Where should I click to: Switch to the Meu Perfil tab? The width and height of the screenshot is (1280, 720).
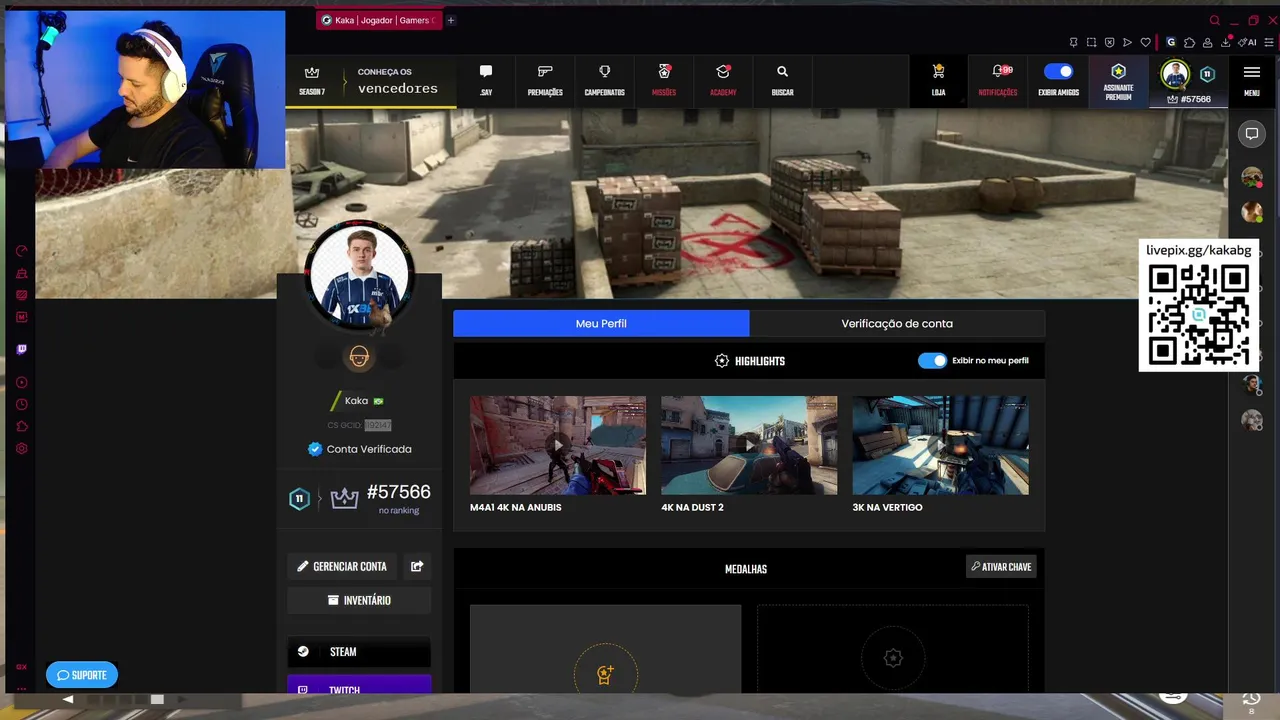[x=601, y=323]
